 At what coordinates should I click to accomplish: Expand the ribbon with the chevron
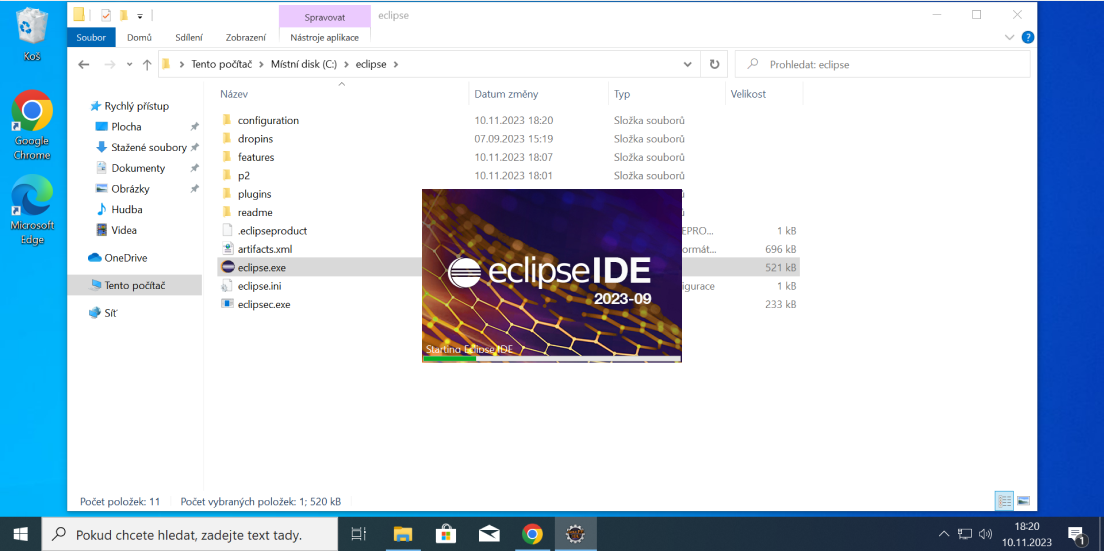click(1009, 37)
